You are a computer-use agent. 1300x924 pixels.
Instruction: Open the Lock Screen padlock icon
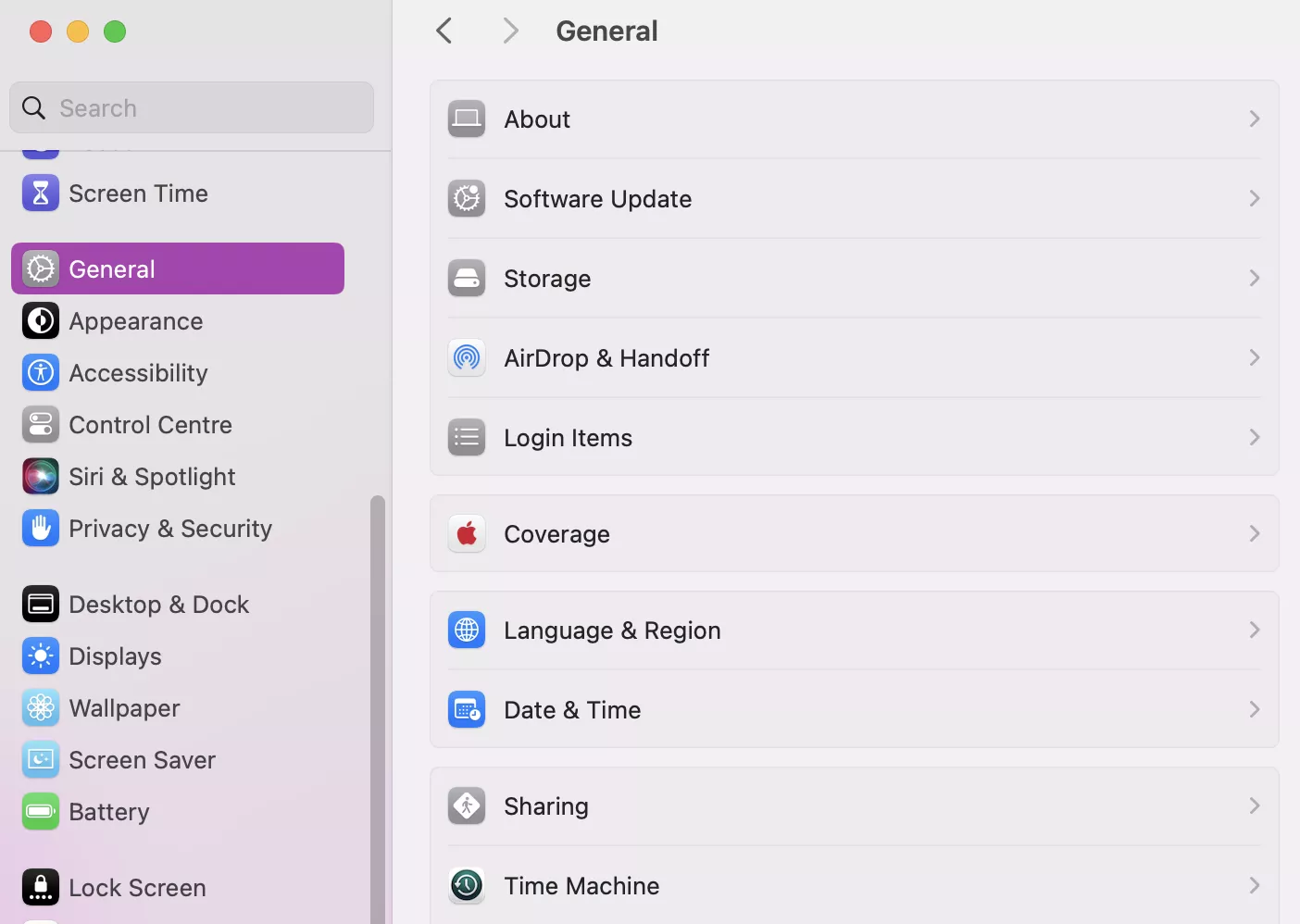[41, 886]
